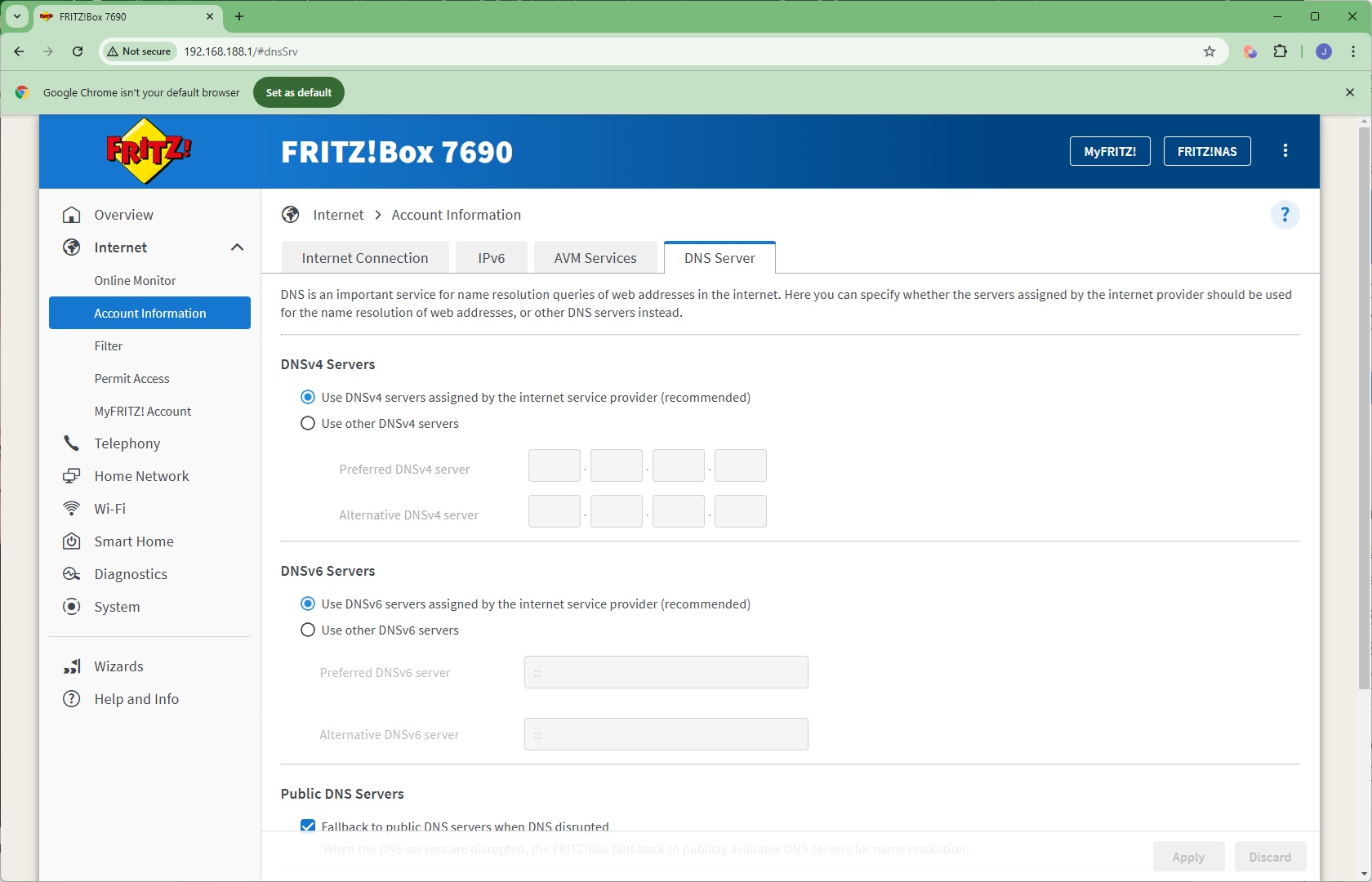This screenshot has width=1372, height=882.
Task: Click the Smart Home power icon
Action: [x=72, y=541]
